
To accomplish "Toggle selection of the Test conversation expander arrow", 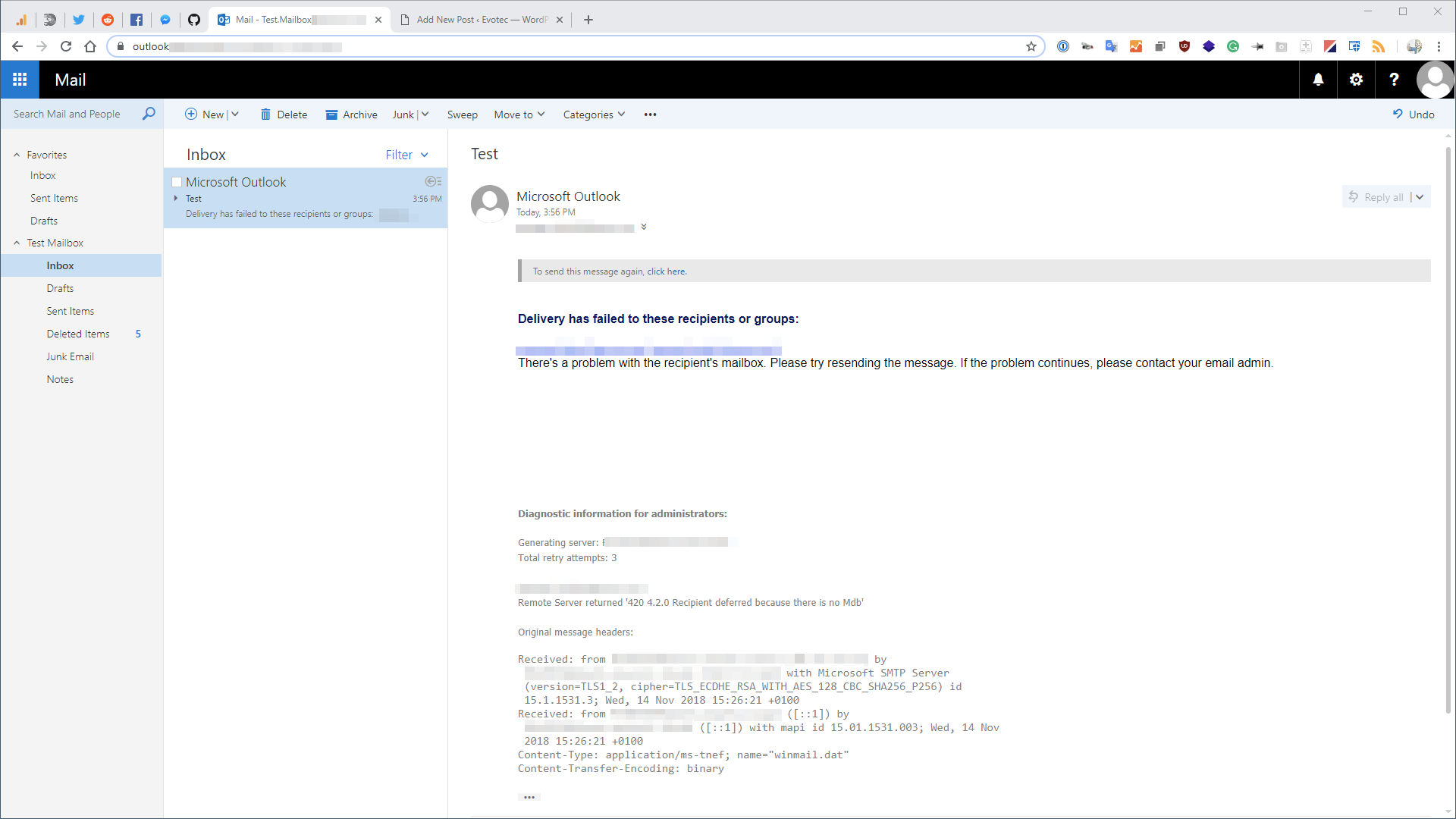I will 177,199.
